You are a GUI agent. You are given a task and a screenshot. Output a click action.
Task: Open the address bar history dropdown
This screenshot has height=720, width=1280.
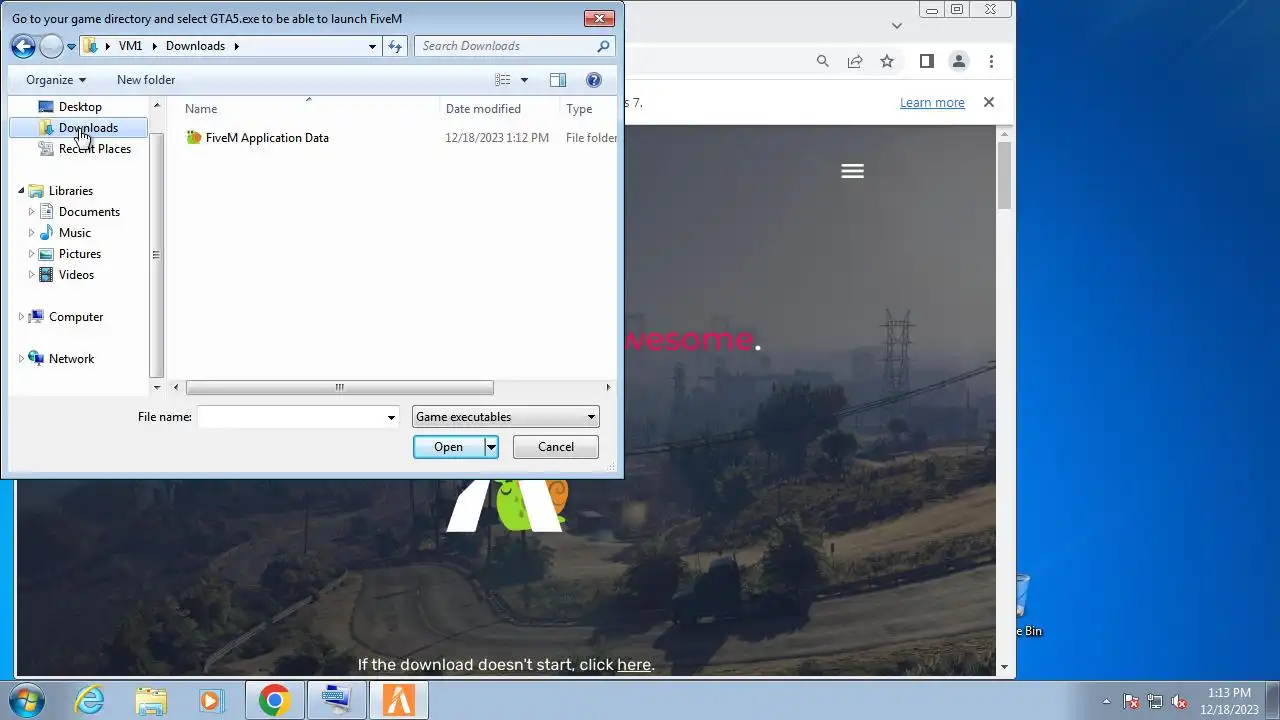(372, 46)
